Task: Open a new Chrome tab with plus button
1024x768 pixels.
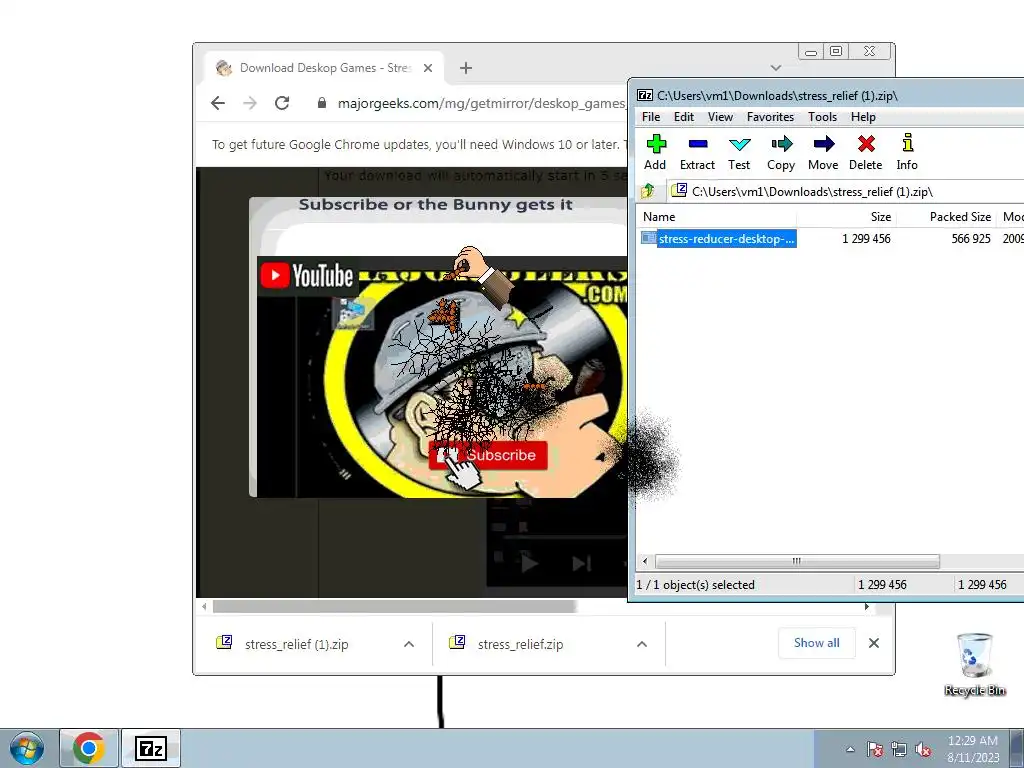Action: click(466, 68)
